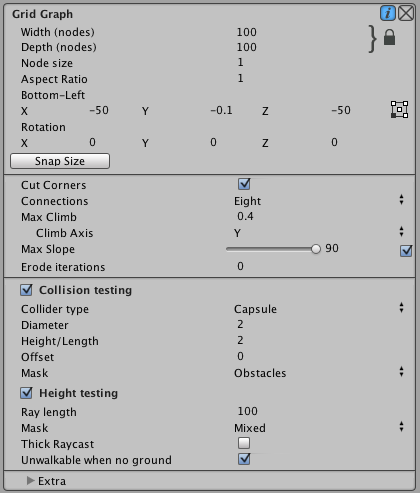Open the Collider type Capsule dropdown
The height and width of the screenshot is (493, 420).
(319, 308)
